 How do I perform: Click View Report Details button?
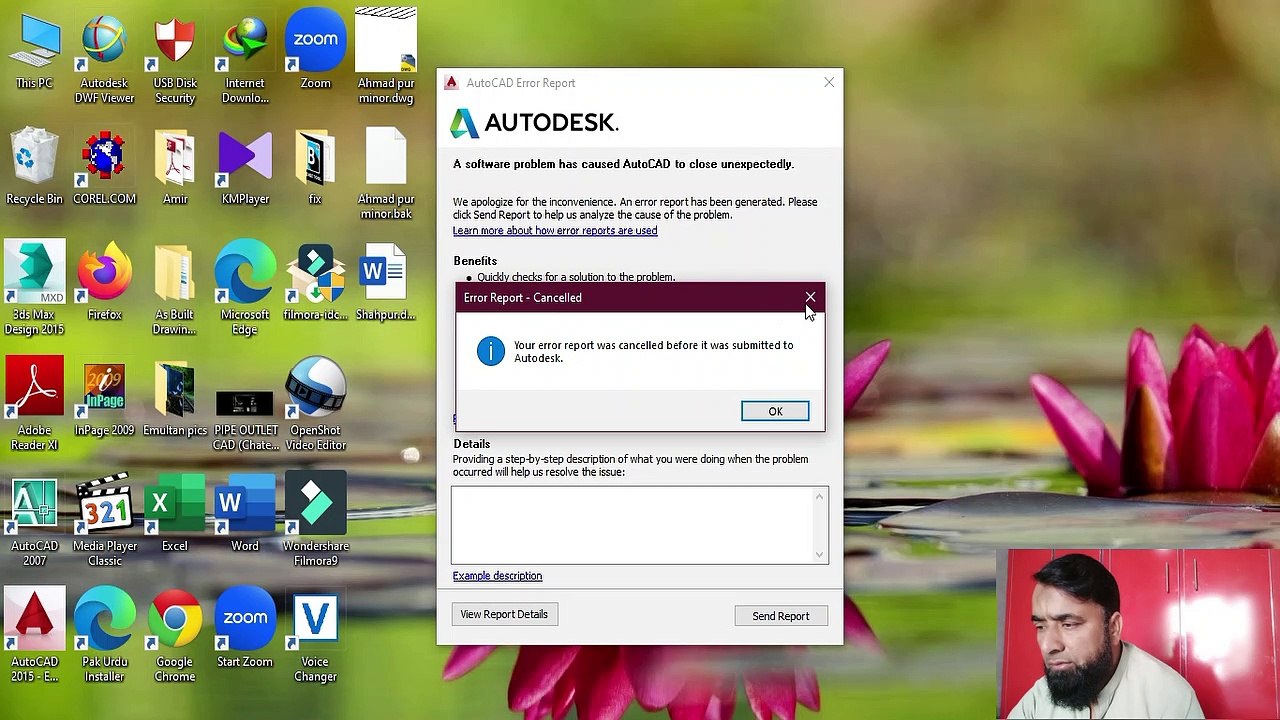point(504,614)
